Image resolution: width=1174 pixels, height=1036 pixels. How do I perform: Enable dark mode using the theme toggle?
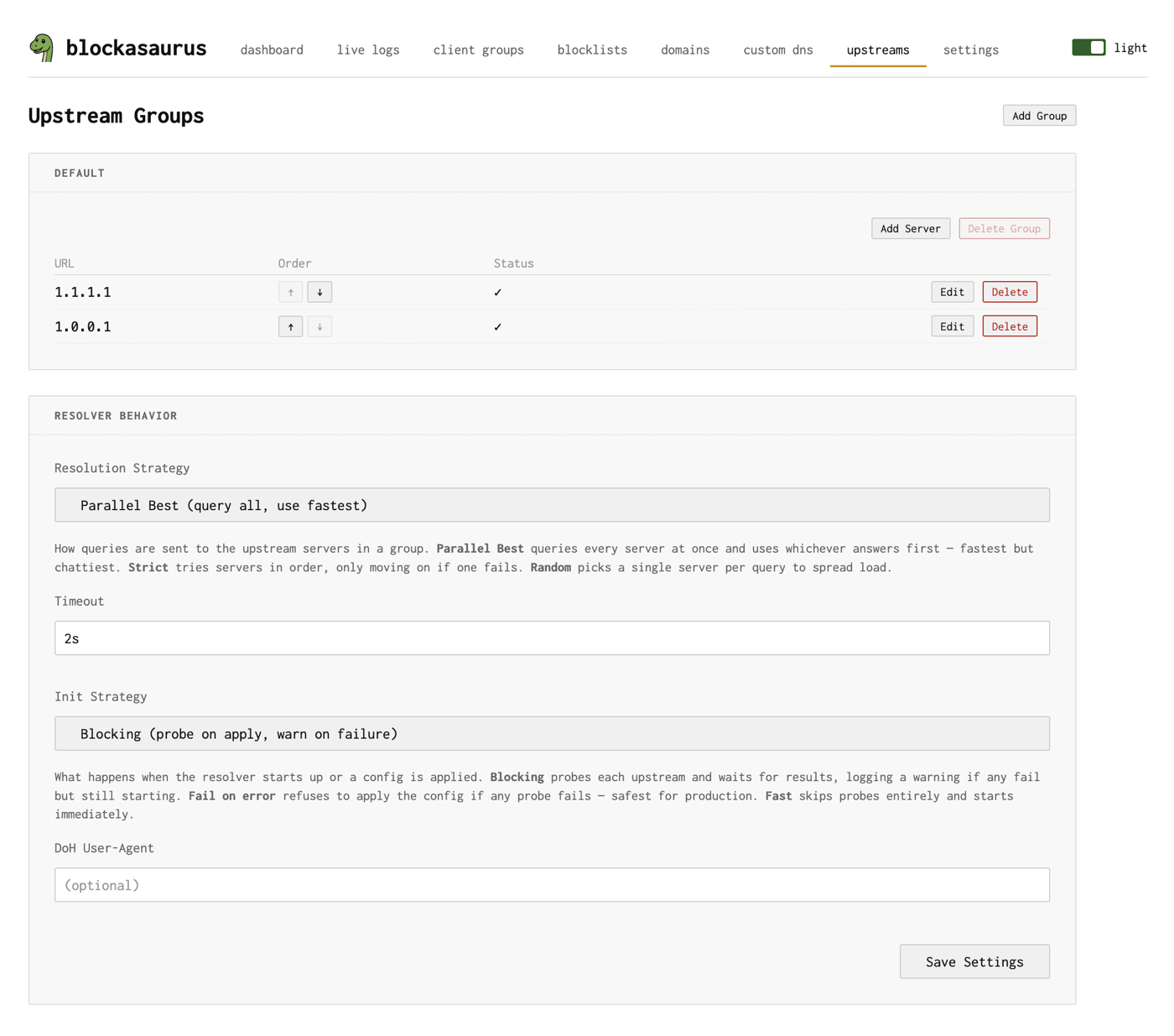coord(1088,48)
